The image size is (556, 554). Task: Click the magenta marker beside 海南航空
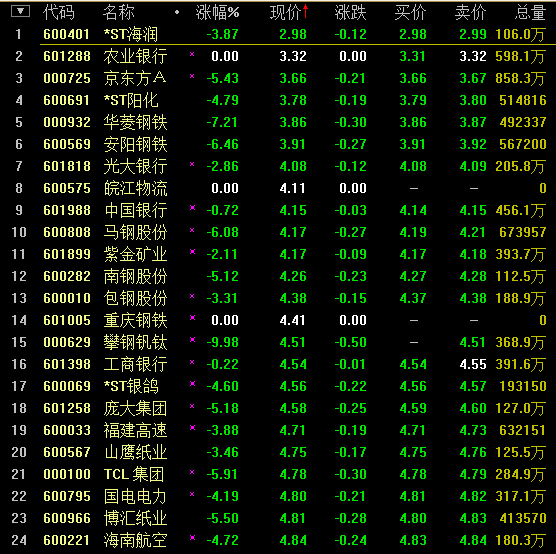pos(192,537)
